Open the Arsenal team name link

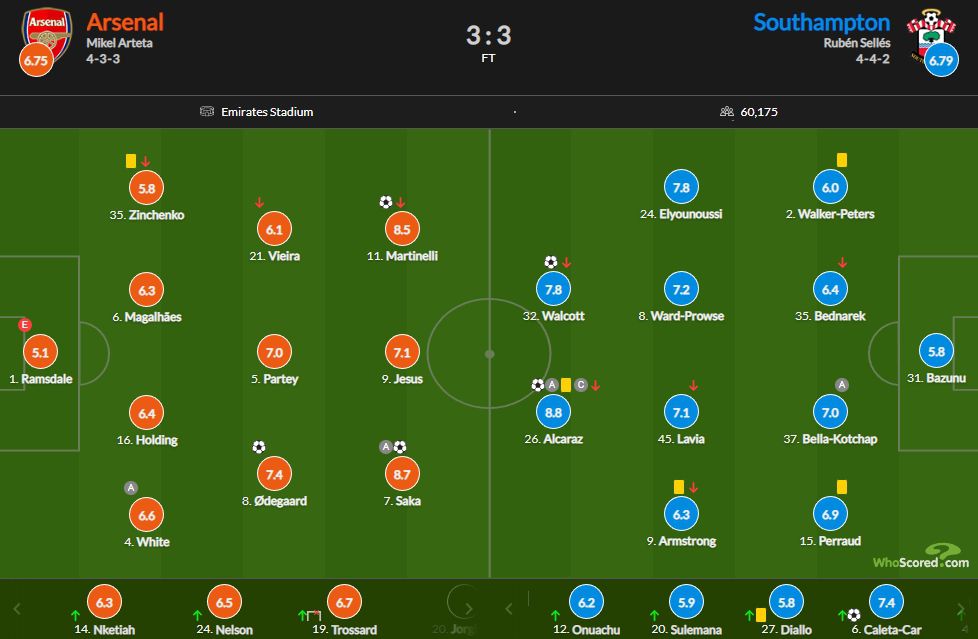point(125,22)
